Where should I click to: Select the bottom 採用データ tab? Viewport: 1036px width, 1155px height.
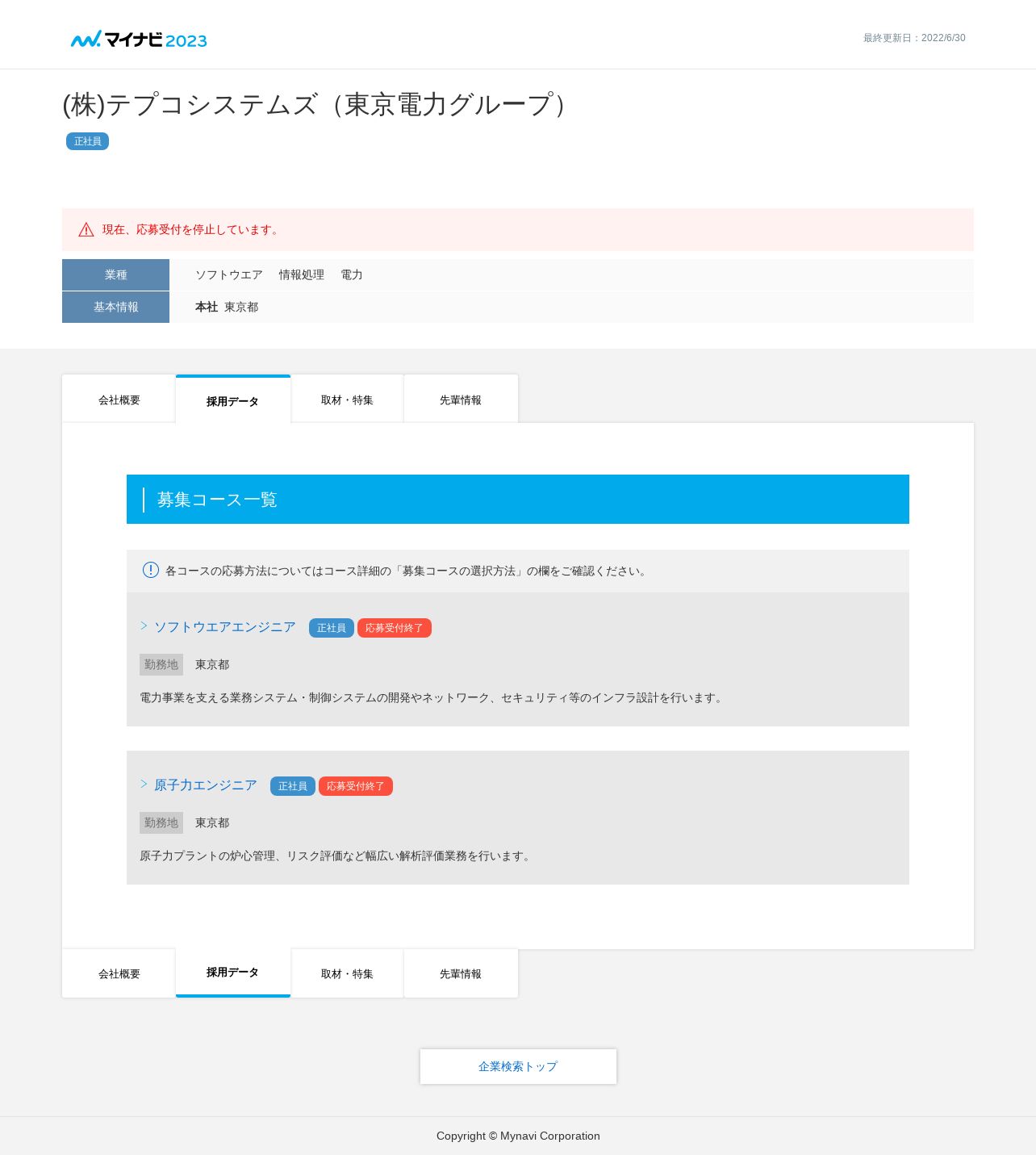233,973
